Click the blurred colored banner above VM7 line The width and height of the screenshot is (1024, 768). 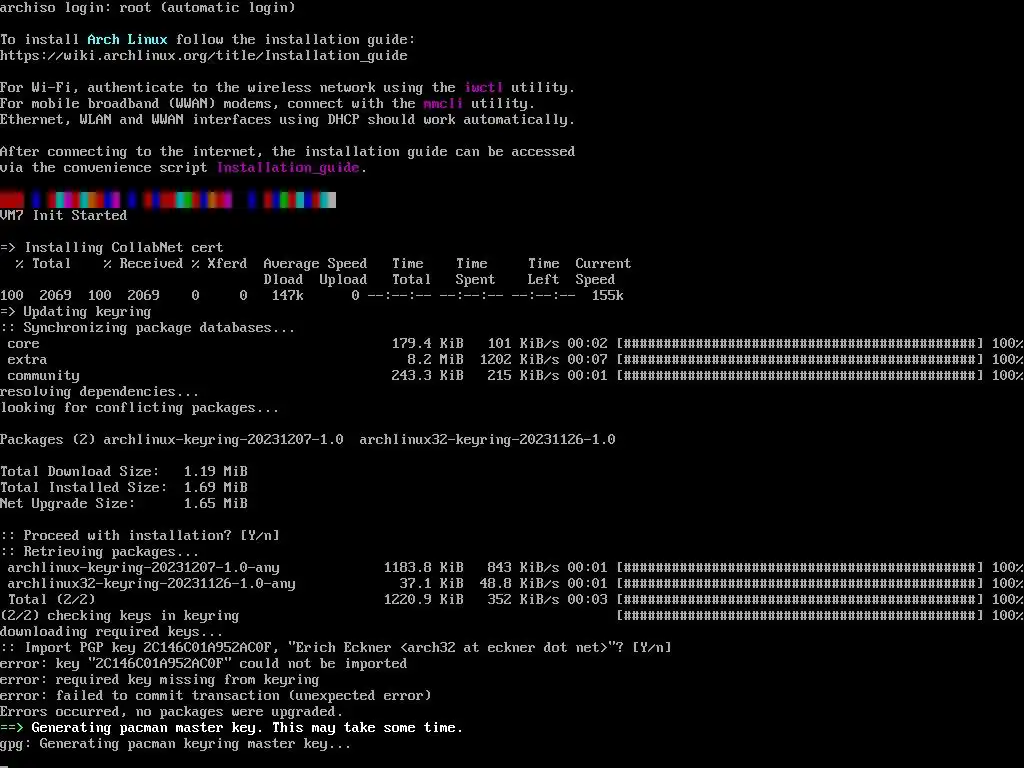[x=168, y=199]
